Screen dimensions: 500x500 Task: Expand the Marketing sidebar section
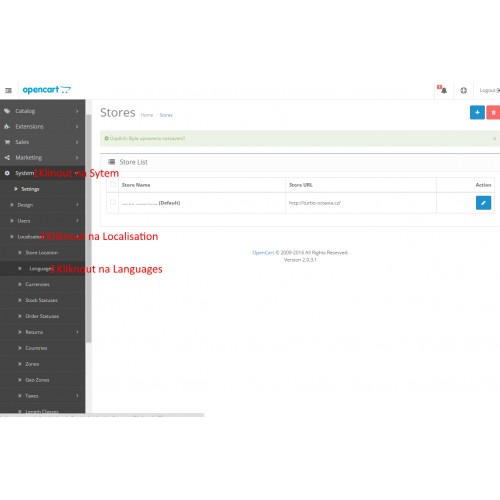(x=42, y=158)
